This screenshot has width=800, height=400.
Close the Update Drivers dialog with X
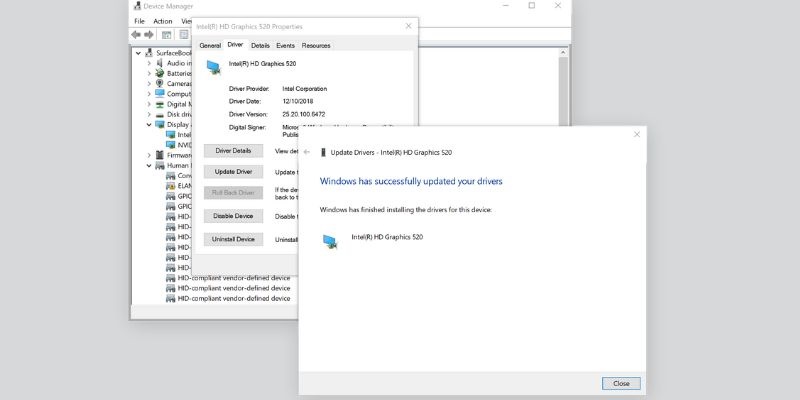pyautogui.click(x=637, y=134)
